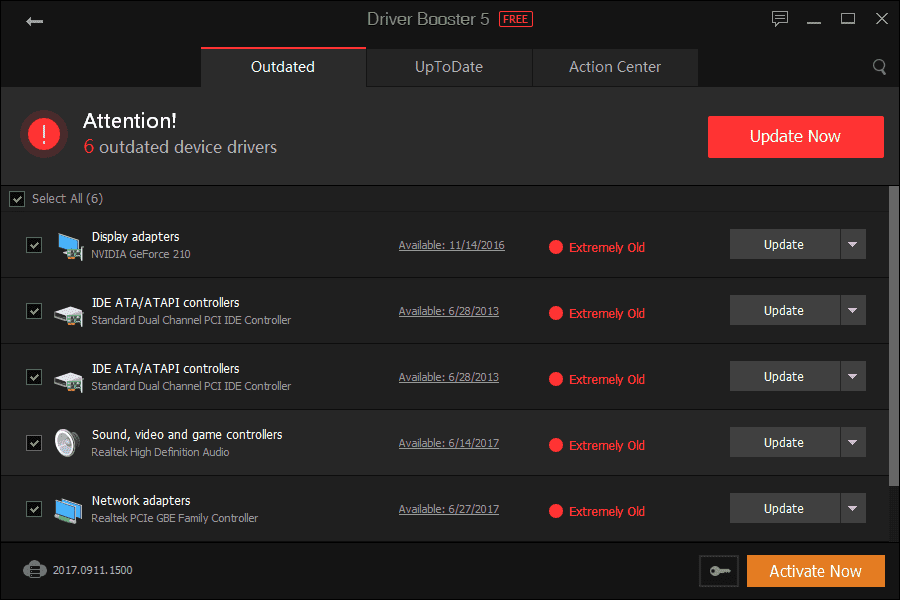
Task: Click the Activate Now button
Action: pos(815,570)
